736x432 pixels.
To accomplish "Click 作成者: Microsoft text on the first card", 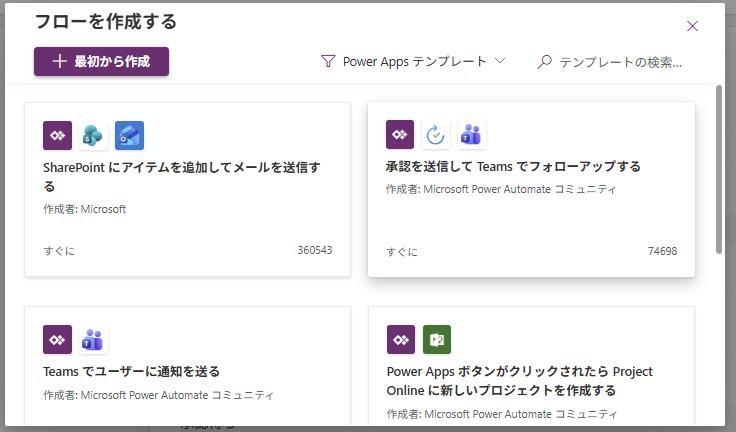I will point(84,209).
